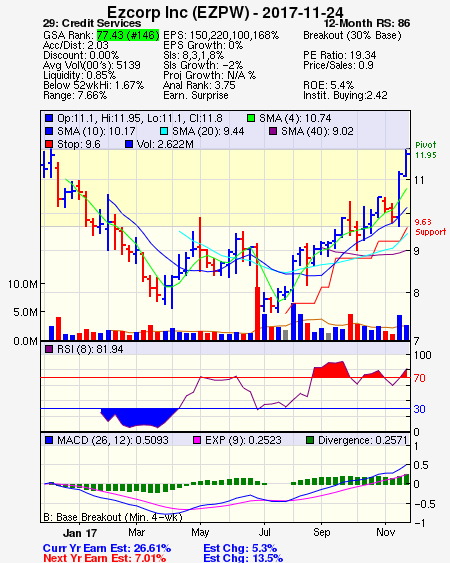Click the Breakout (30% Base) text
Viewport: 450px width, 563px height.
click(x=352, y=36)
